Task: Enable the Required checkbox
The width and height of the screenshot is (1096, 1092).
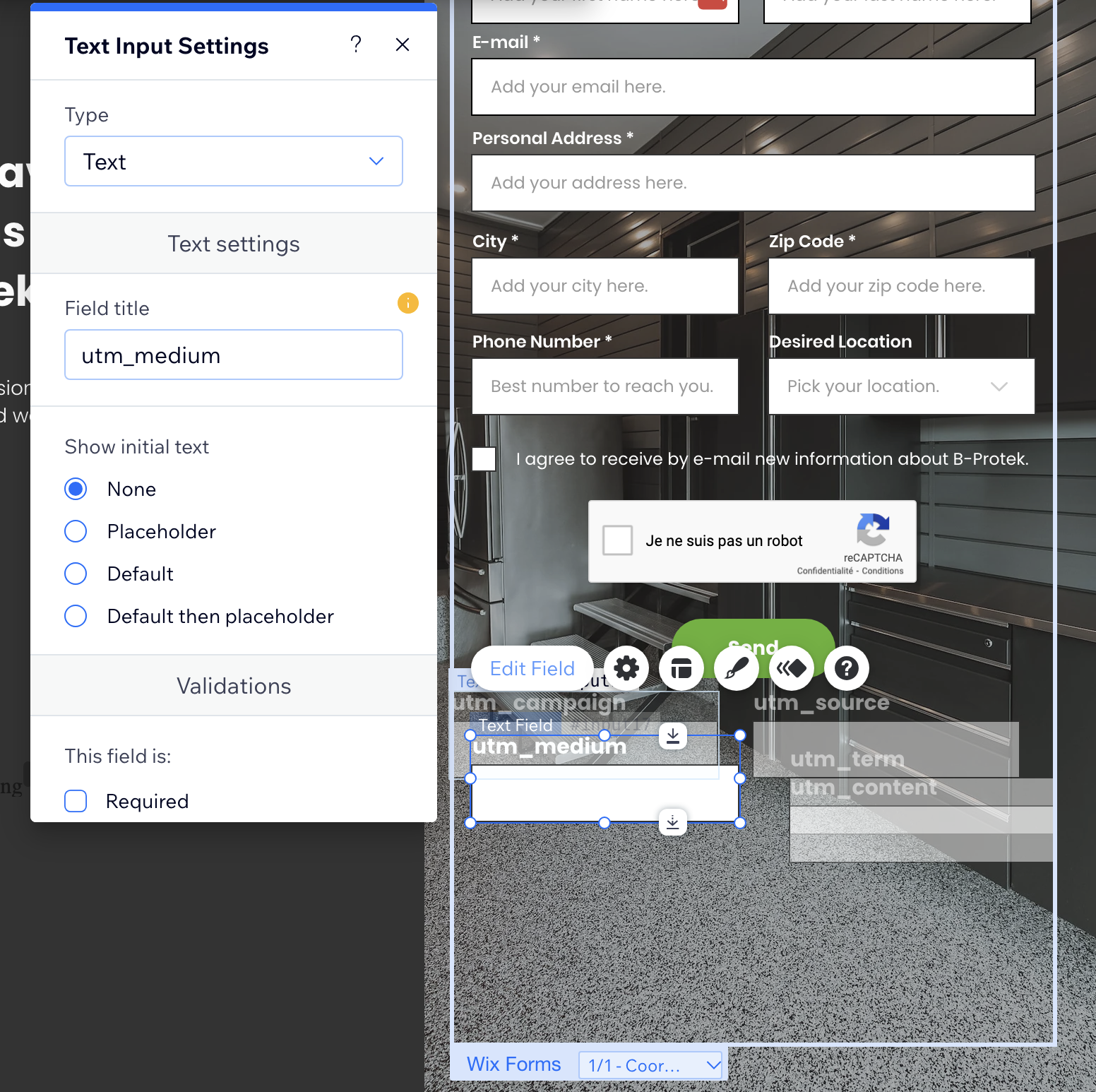Action: pyautogui.click(x=76, y=801)
